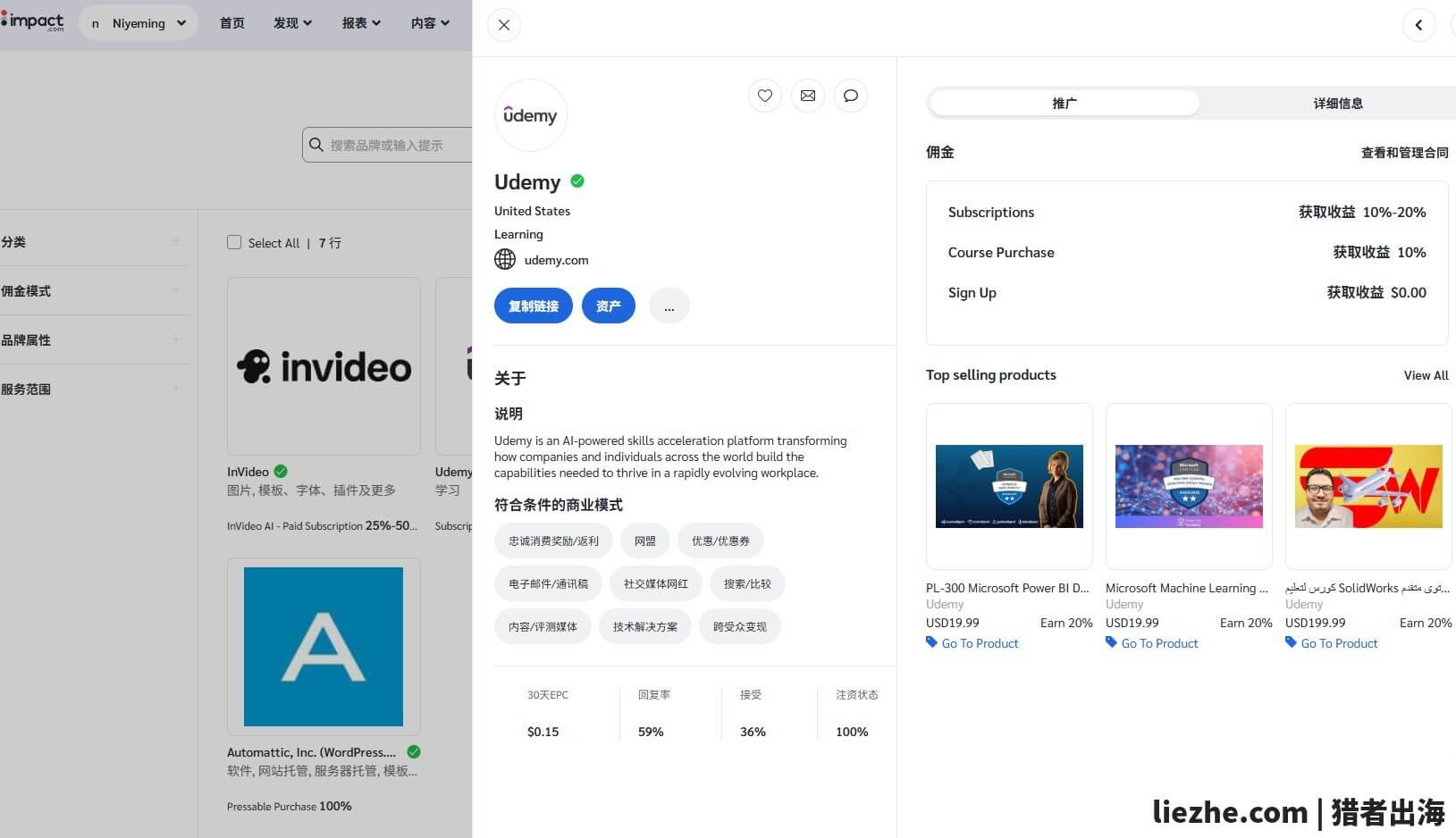Open the 发现 menu
This screenshot has width=1456, height=838.
292,23
